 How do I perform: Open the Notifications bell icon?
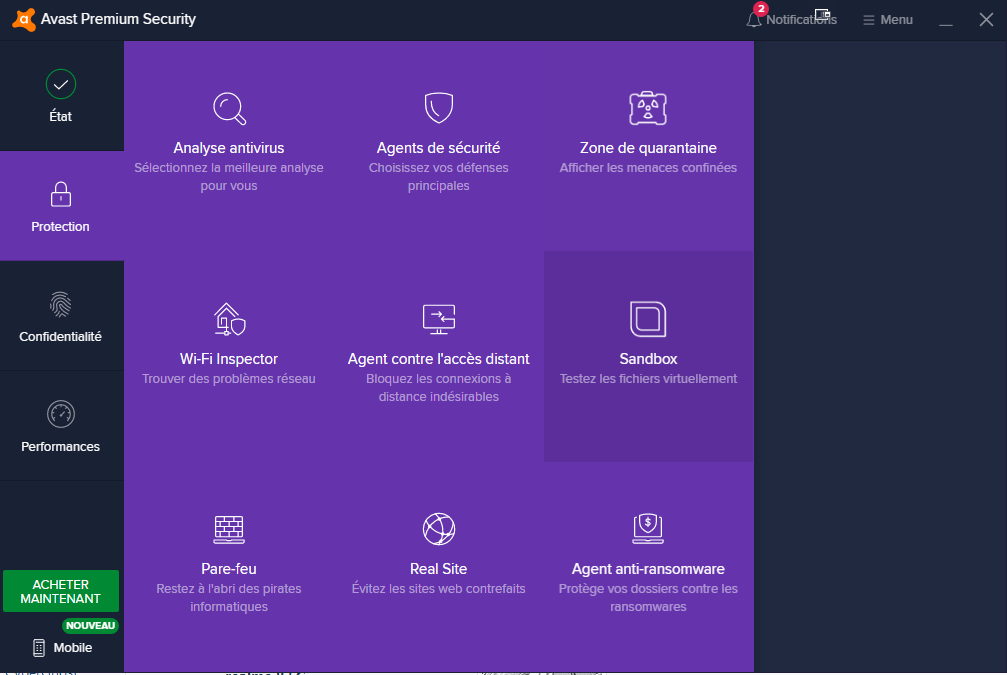(753, 20)
